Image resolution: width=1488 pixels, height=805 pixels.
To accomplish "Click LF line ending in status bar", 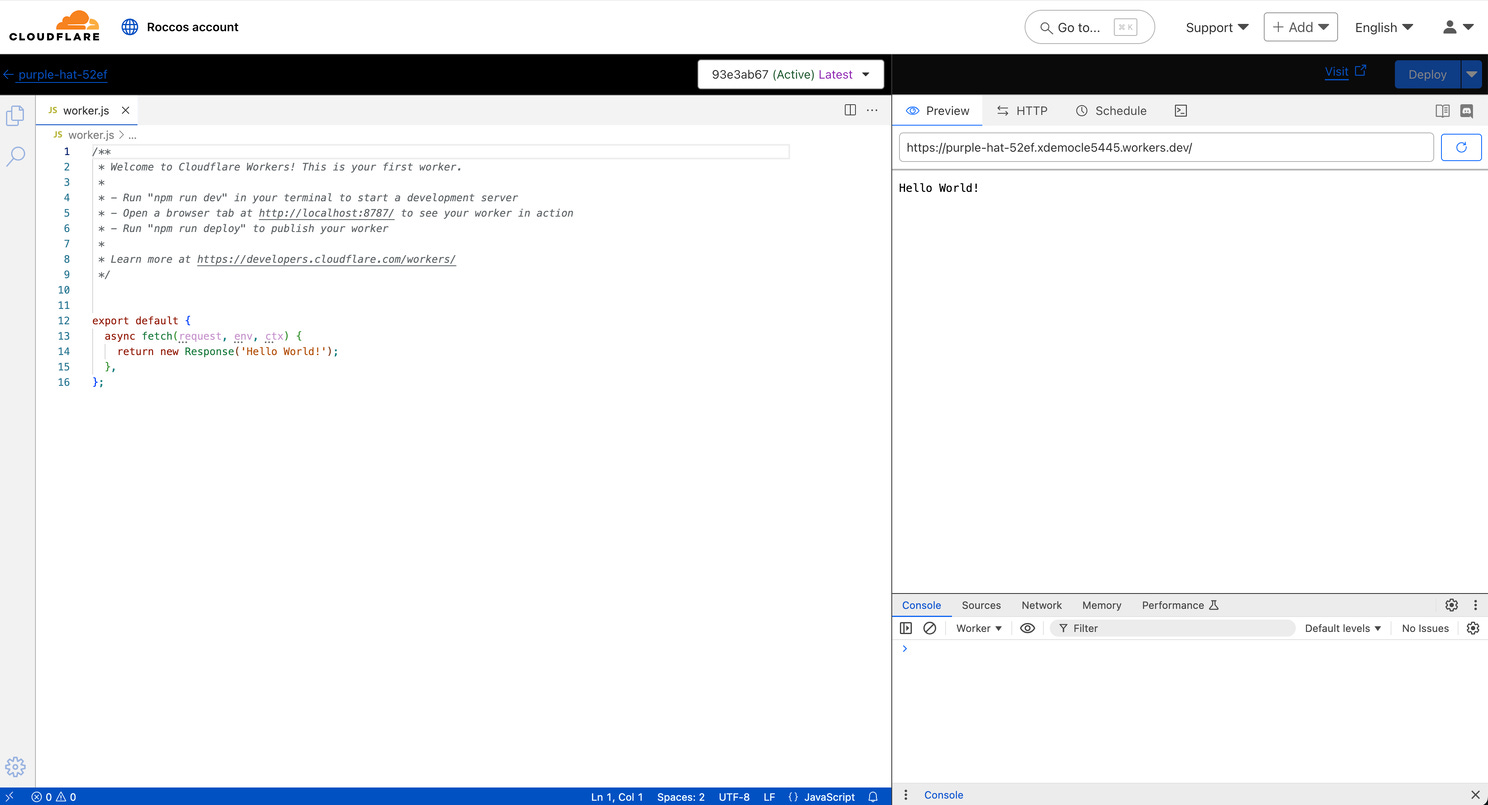I will (x=770, y=797).
